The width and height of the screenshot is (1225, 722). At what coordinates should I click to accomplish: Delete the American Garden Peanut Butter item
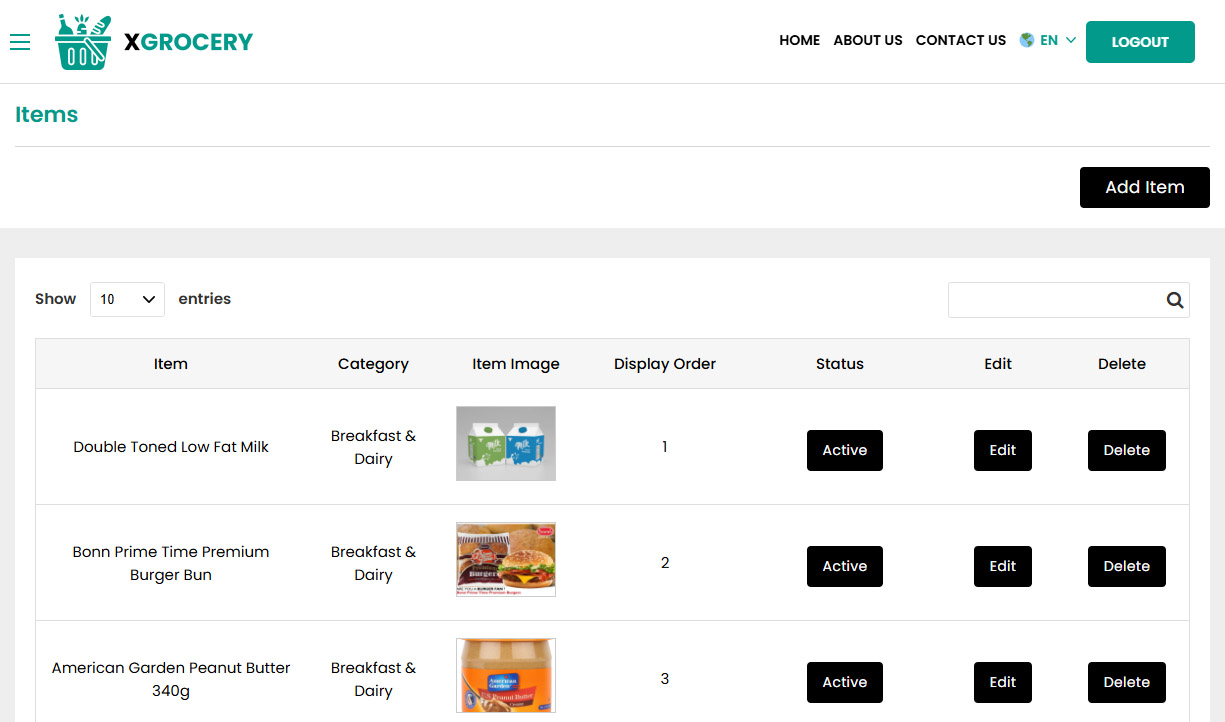click(1126, 682)
